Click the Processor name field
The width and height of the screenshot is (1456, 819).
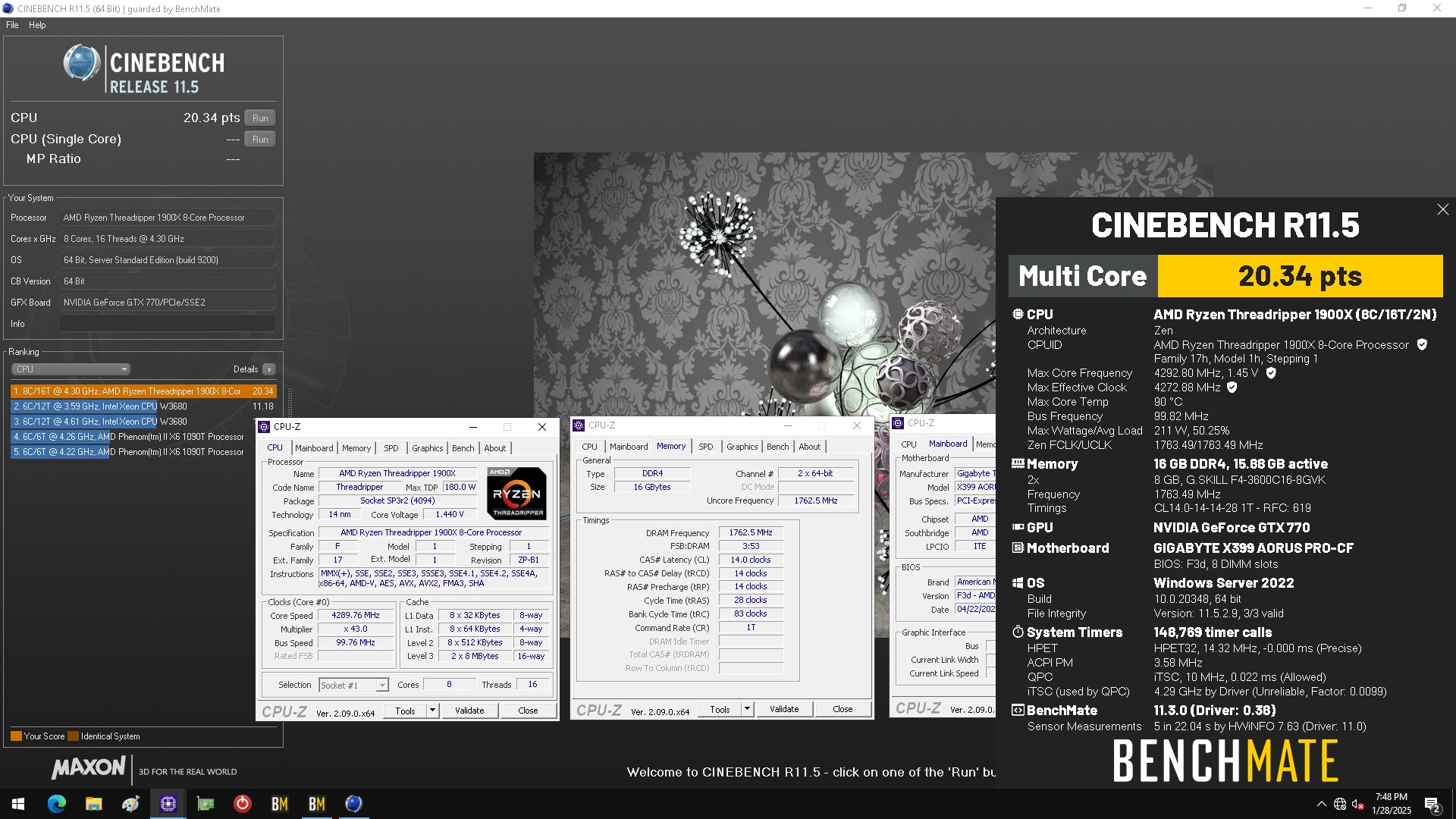tap(168, 218)
